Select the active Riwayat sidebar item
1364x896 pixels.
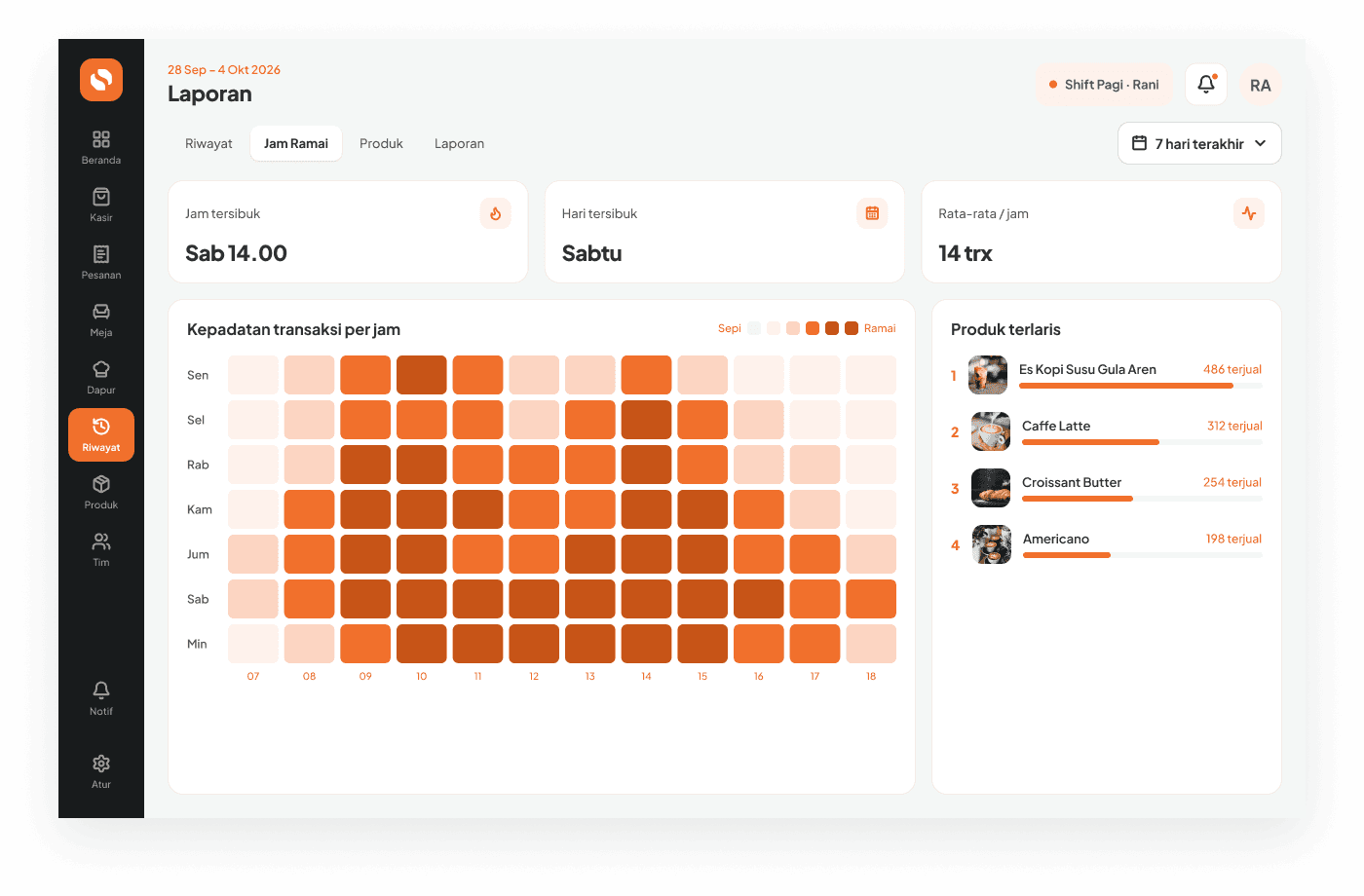101,434
